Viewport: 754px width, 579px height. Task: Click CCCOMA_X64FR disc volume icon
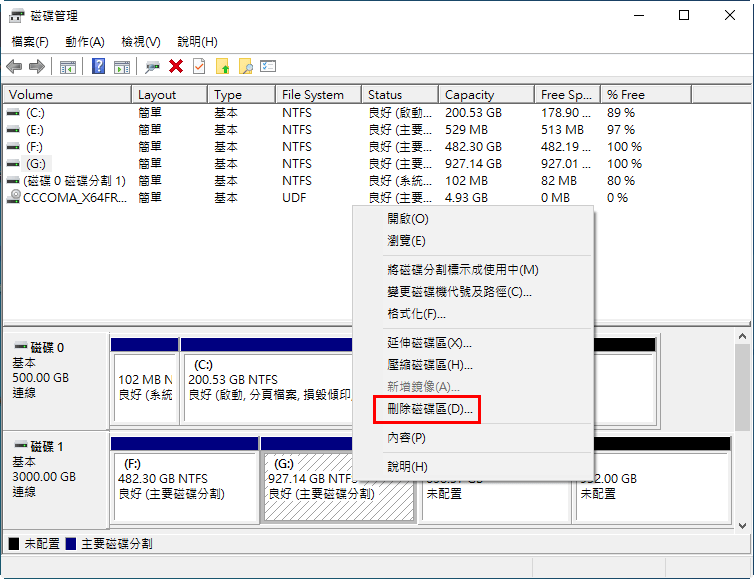point(14,197)
